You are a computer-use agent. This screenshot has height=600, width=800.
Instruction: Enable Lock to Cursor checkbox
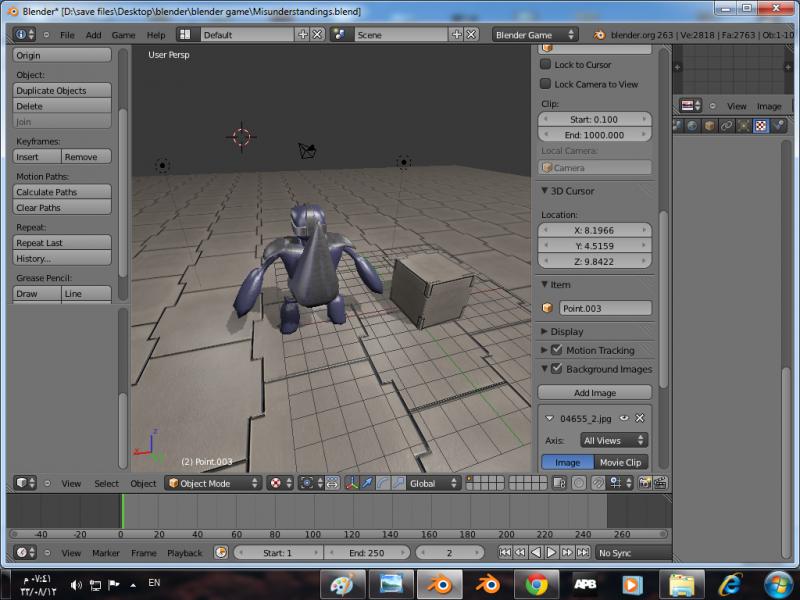pyautogui.click(x=545, y=64)
